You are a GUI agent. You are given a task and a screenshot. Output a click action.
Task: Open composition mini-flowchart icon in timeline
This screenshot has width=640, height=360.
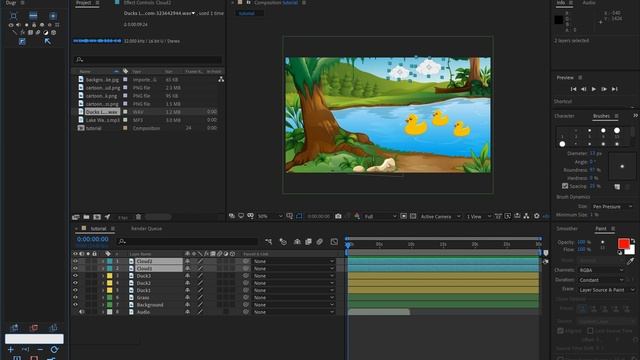[268, 242]
